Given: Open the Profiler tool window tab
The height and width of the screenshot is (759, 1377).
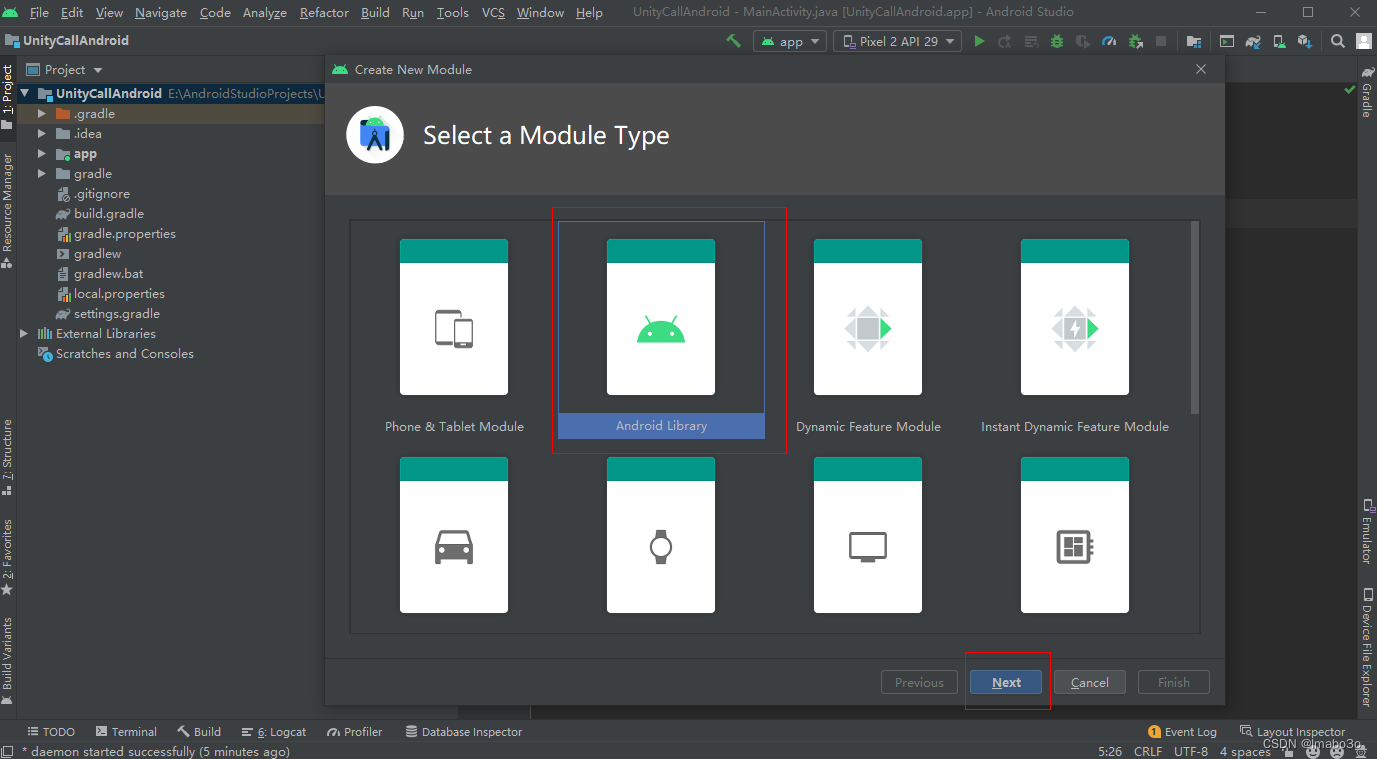Looking at the screenshot, I should click(x=355, y=732).
